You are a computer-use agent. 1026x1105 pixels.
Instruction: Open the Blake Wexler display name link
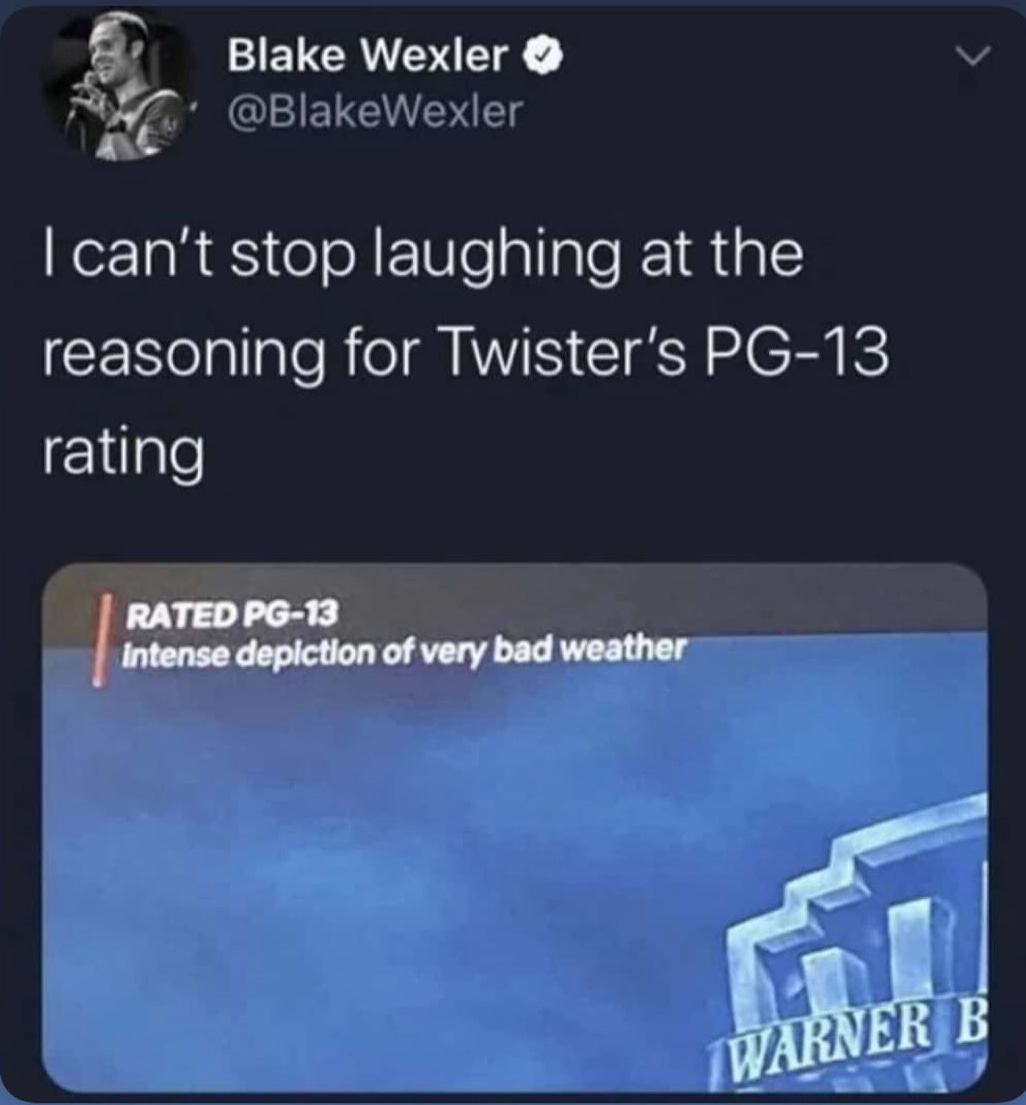[x=368, y=56]
